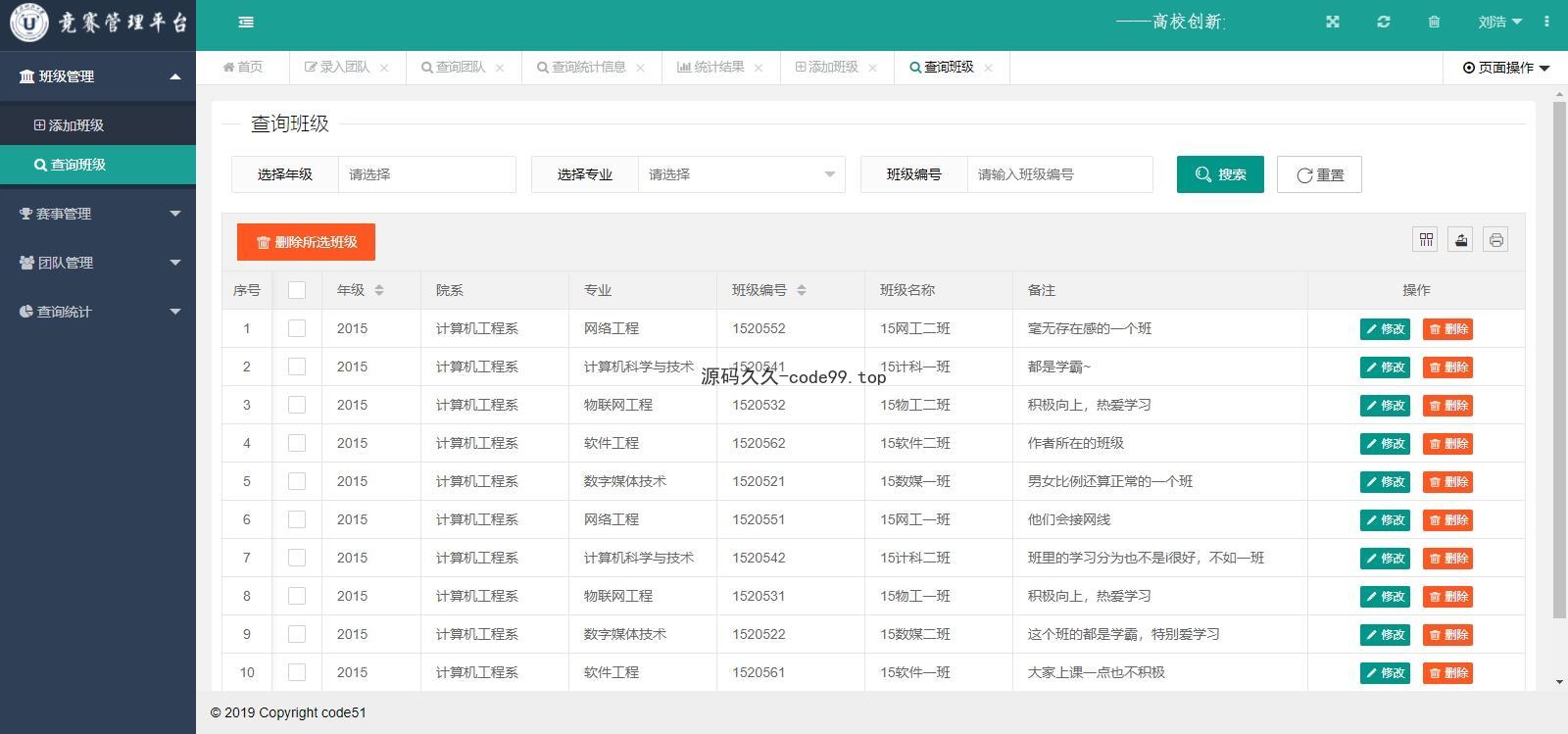
Task: Check the box for row 3 class 1520532
Action: (297, 405)
